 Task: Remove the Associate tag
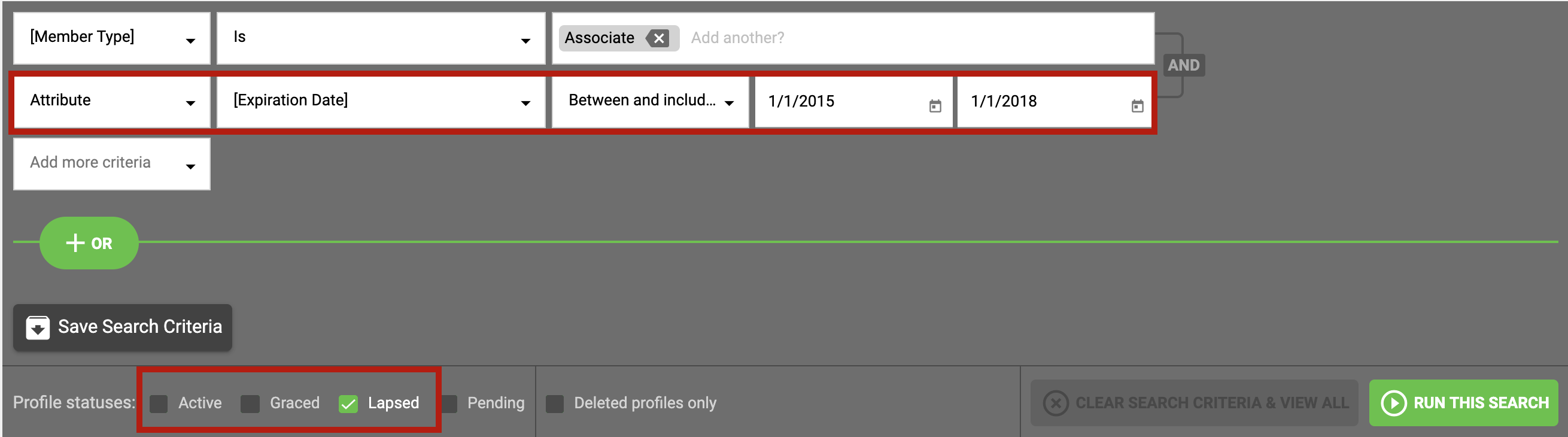658,38
